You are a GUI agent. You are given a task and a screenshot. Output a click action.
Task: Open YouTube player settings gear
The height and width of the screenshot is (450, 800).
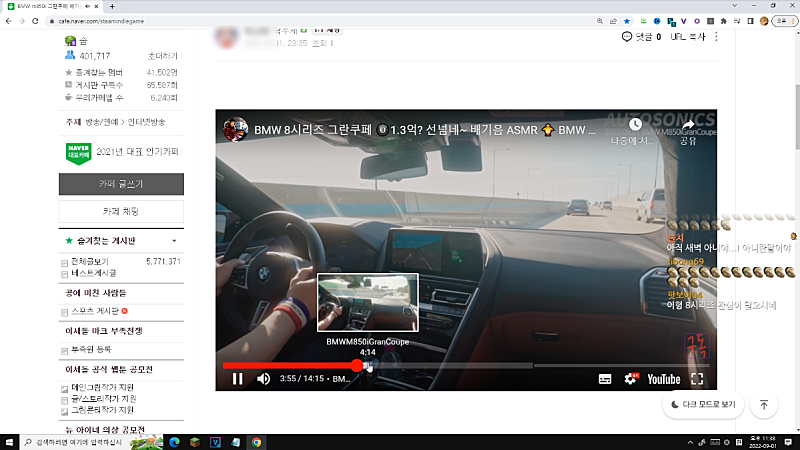631,379
